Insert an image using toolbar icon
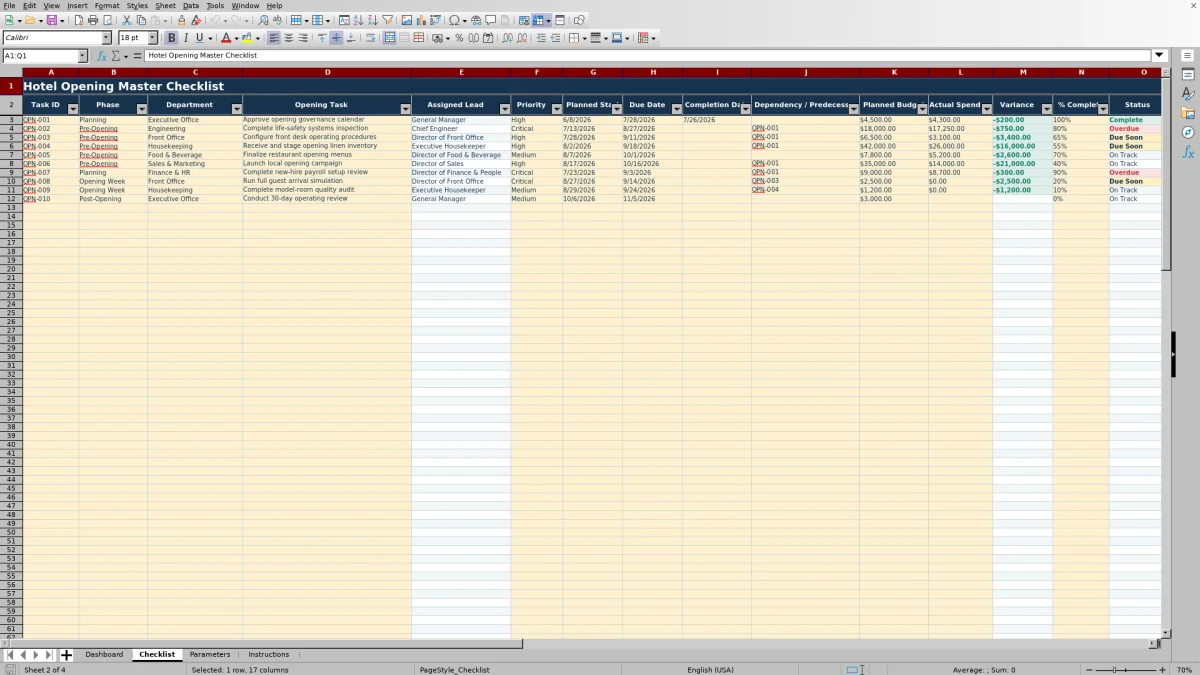1200x675 pixels. click(406, 20)
